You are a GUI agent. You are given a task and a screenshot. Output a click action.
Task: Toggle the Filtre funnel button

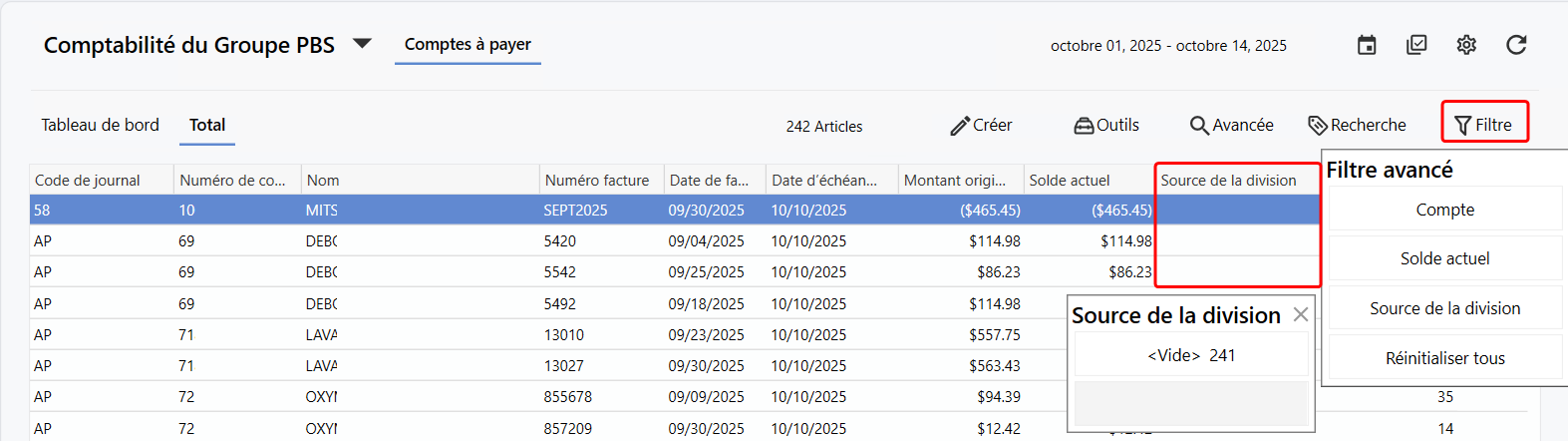click(1483, 125)
